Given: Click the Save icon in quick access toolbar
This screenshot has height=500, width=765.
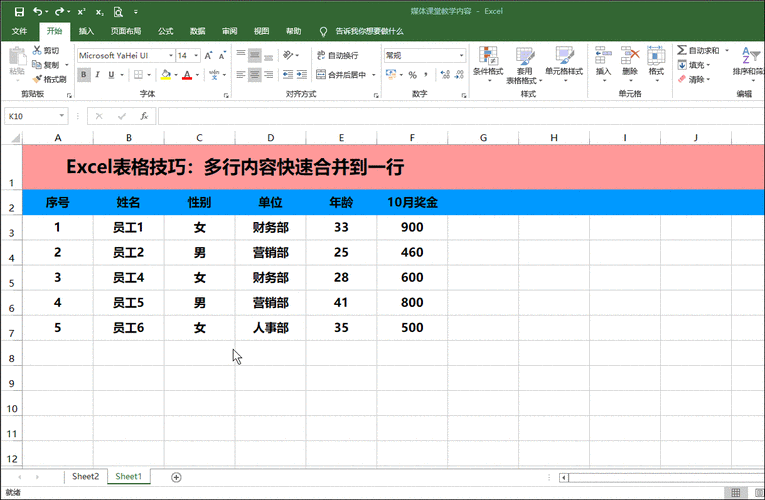Looking at the screenshot, I should [x=19, y=12].
